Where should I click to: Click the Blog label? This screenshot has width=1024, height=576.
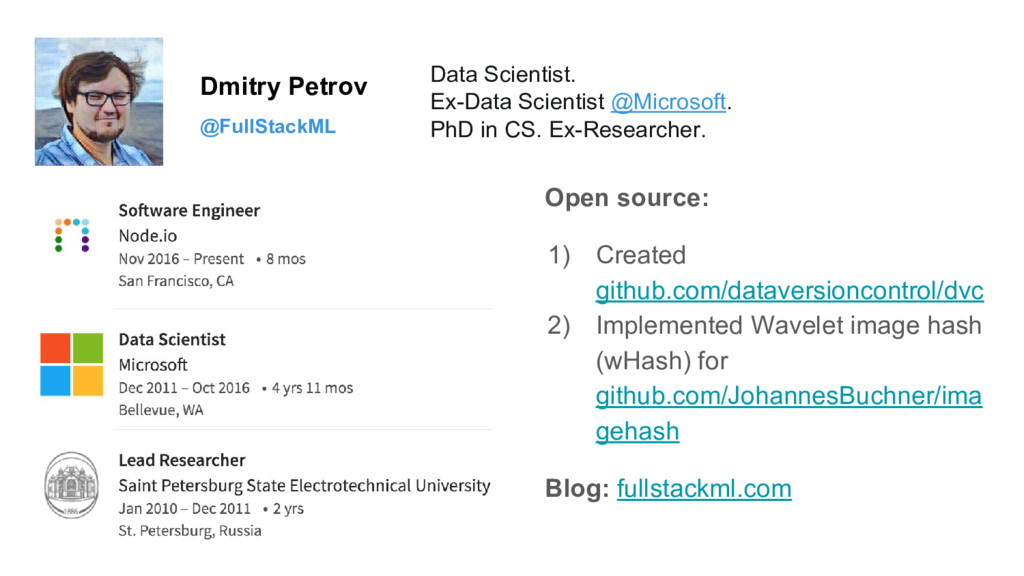[577, 488]
